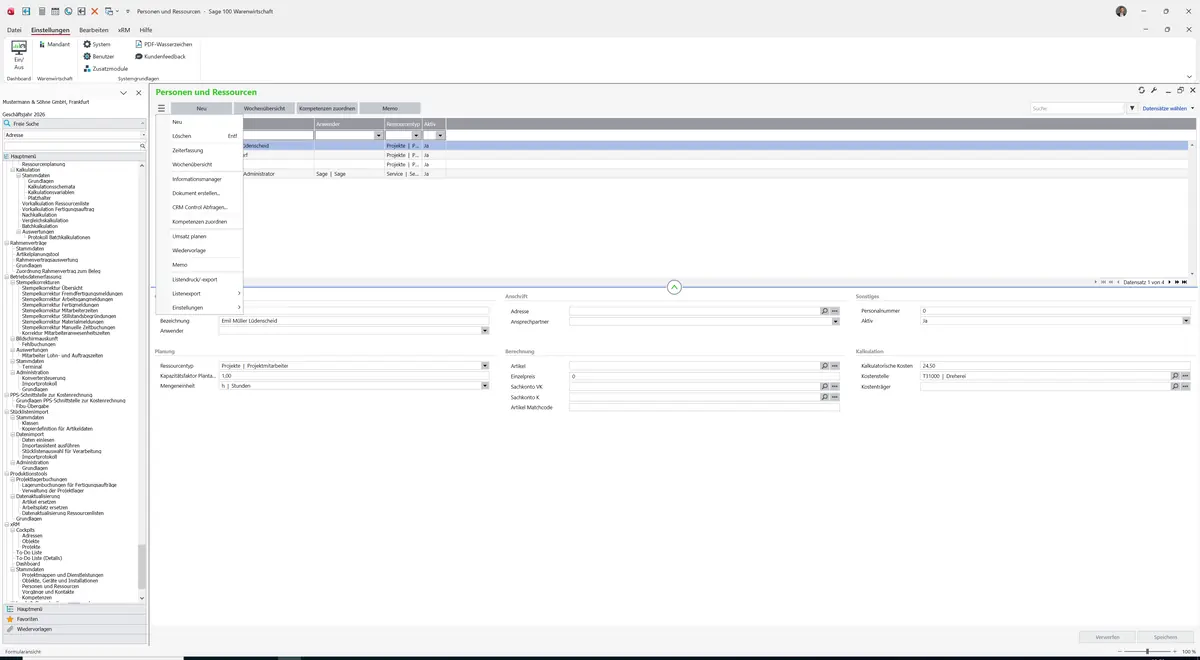1200x660 pixels.
Task: Expand the Datensätze wählen dropdown
Action: pyautogui.click(x=1168, y=108)
